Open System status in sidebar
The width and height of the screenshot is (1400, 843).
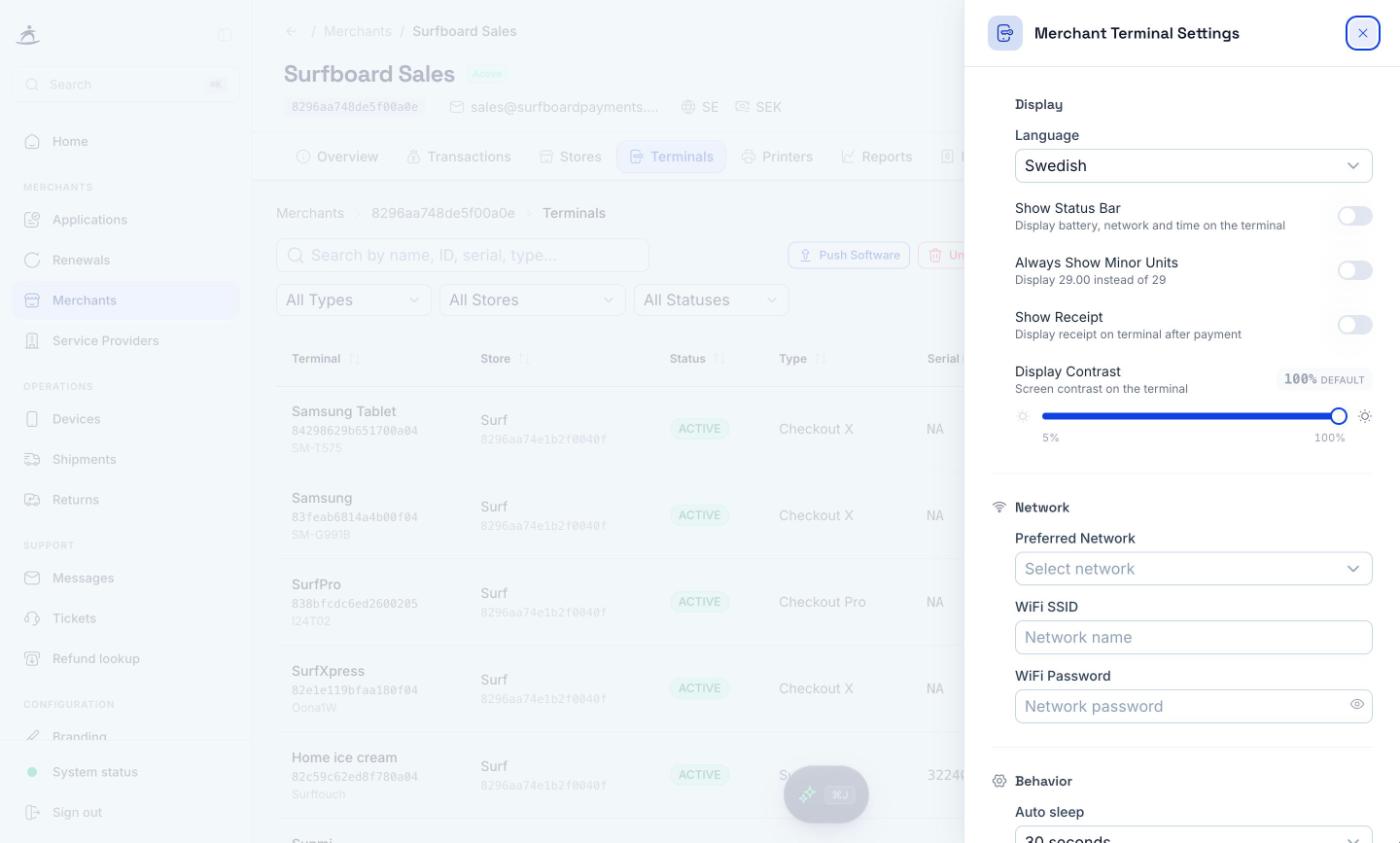(126, 772)
